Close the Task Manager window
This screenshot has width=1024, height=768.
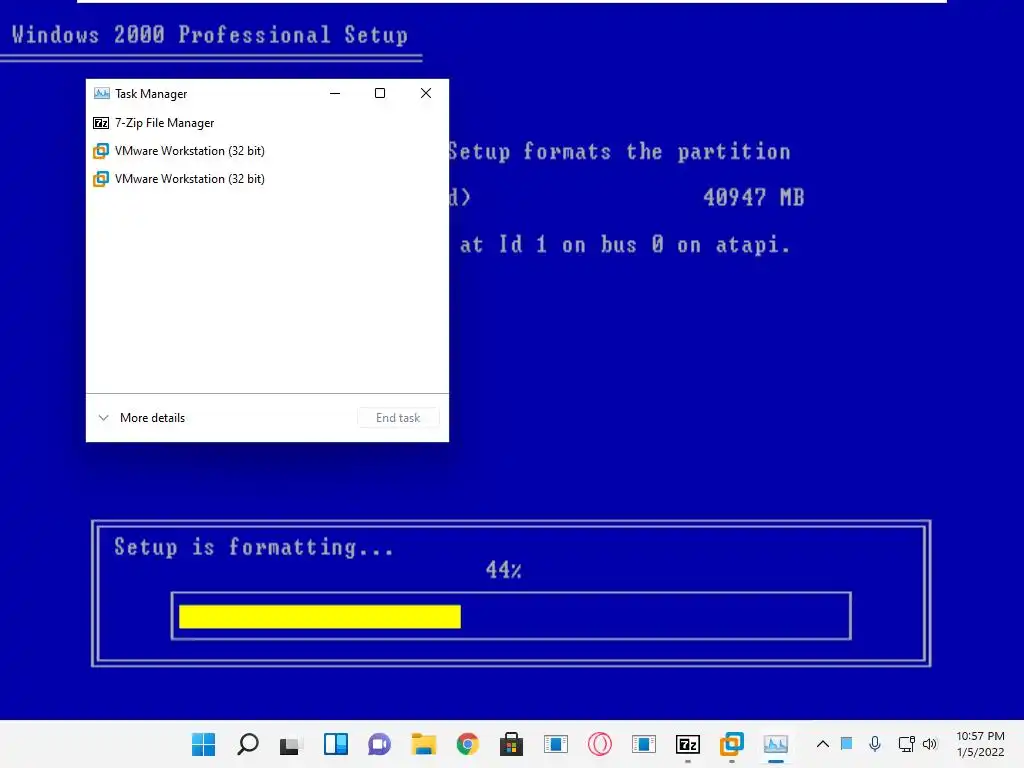pos(426,93)
